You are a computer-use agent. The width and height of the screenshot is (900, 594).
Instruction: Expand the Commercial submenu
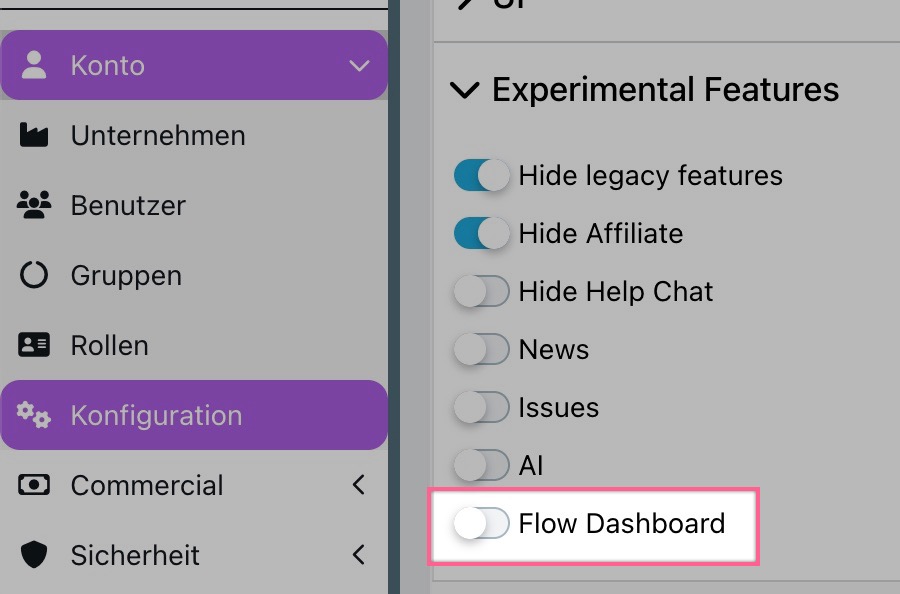click(x=359, y=485)
